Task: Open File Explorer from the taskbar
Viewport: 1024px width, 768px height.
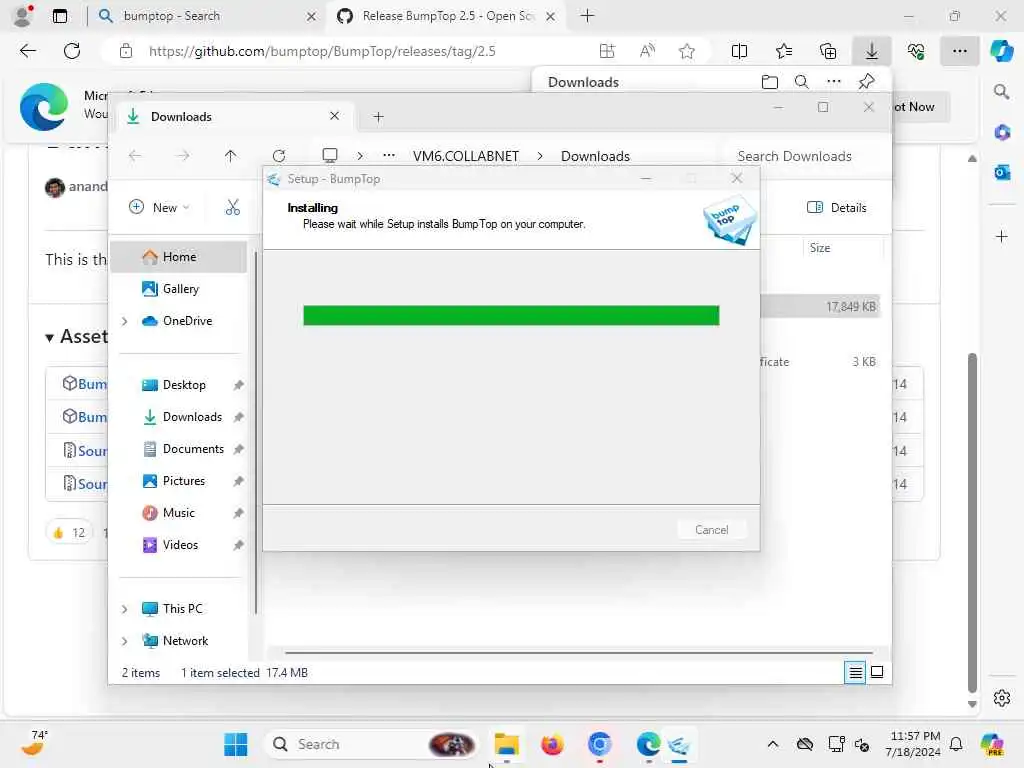Action: click(x=506, y=744)
